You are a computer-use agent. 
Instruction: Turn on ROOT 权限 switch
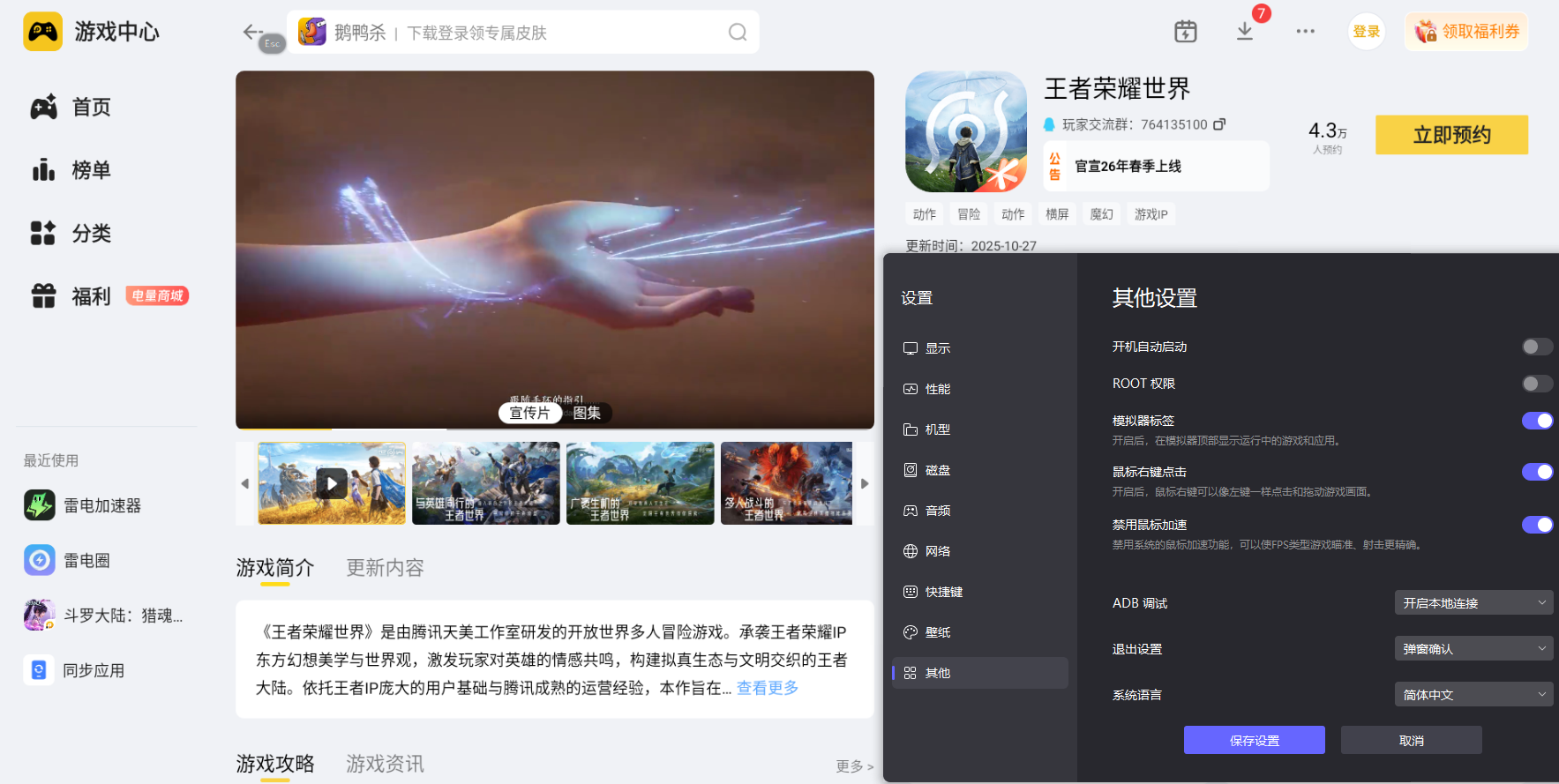coord(1536,384)
